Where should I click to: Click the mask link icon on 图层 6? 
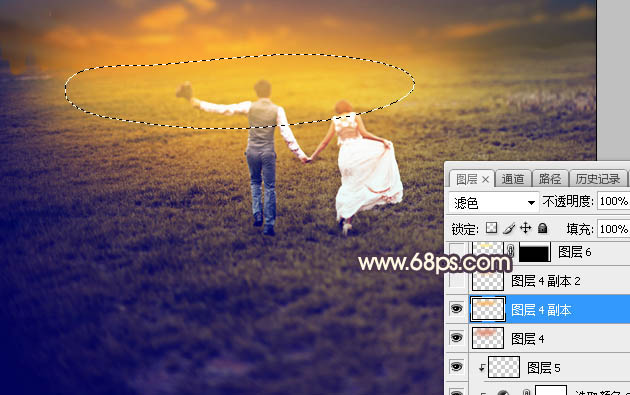[x=511, y=252]
